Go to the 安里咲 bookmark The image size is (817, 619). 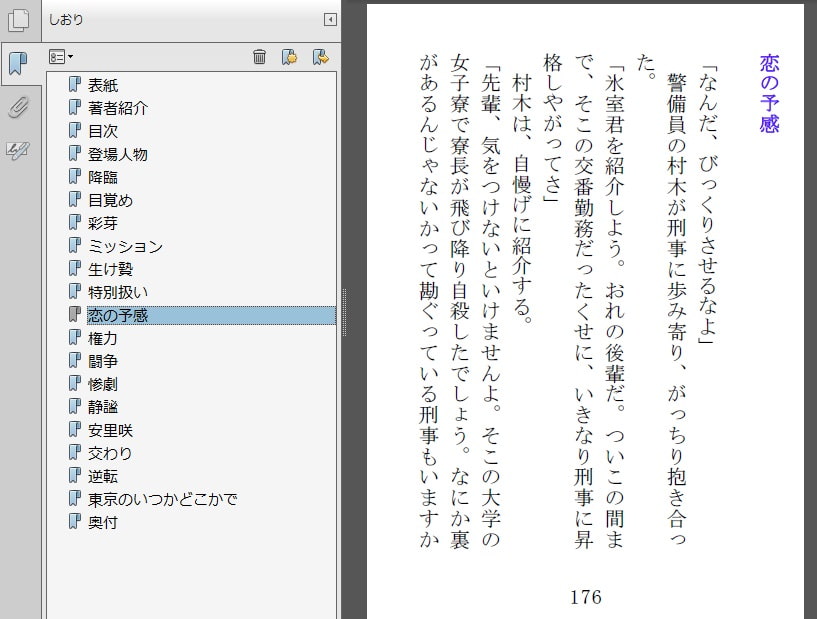[110, 430]
